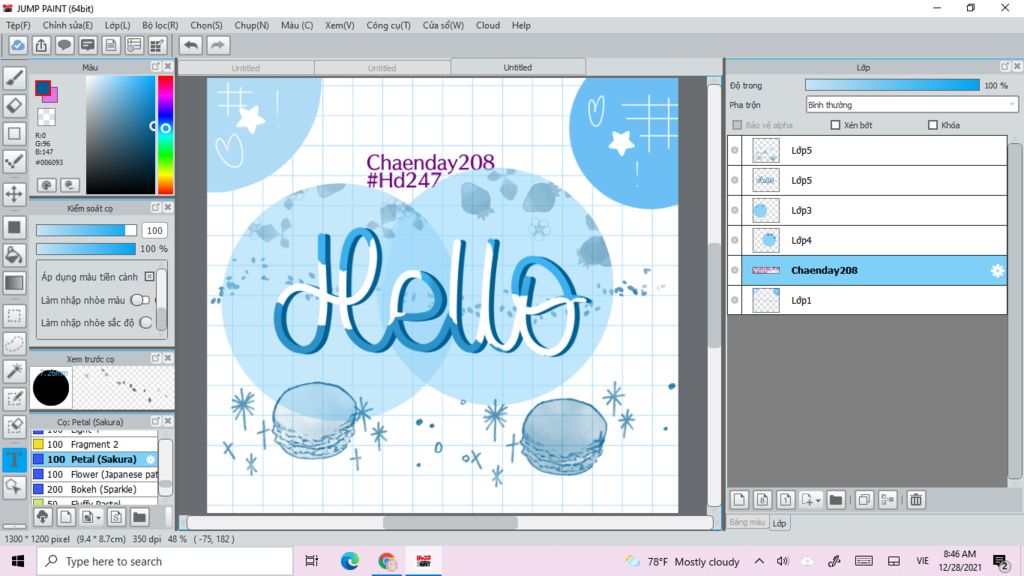Viewport: 1024px width, 576px height.
Task: Add a layer folder in Lớp panel
Action: 835,500
